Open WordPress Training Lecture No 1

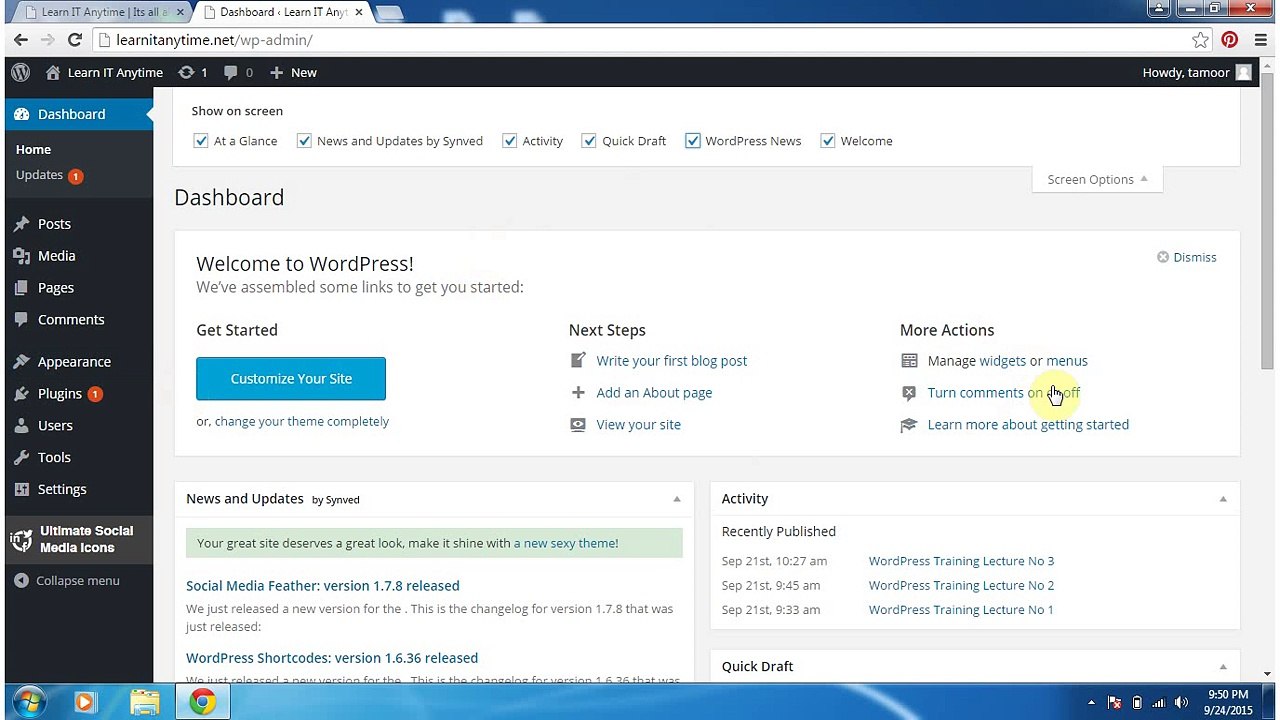tap(961, 610)
